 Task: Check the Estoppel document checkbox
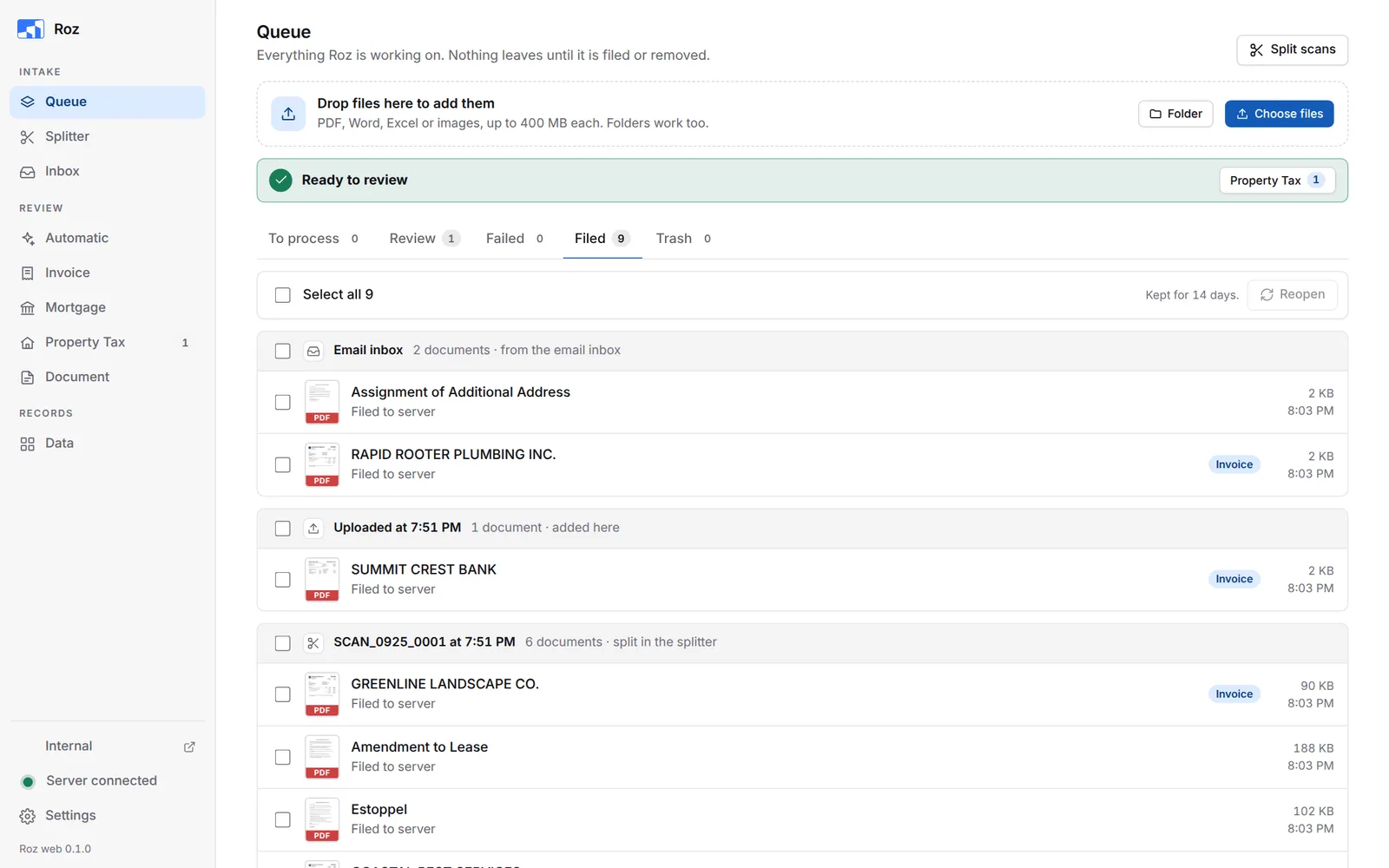[x=283, y=819]
